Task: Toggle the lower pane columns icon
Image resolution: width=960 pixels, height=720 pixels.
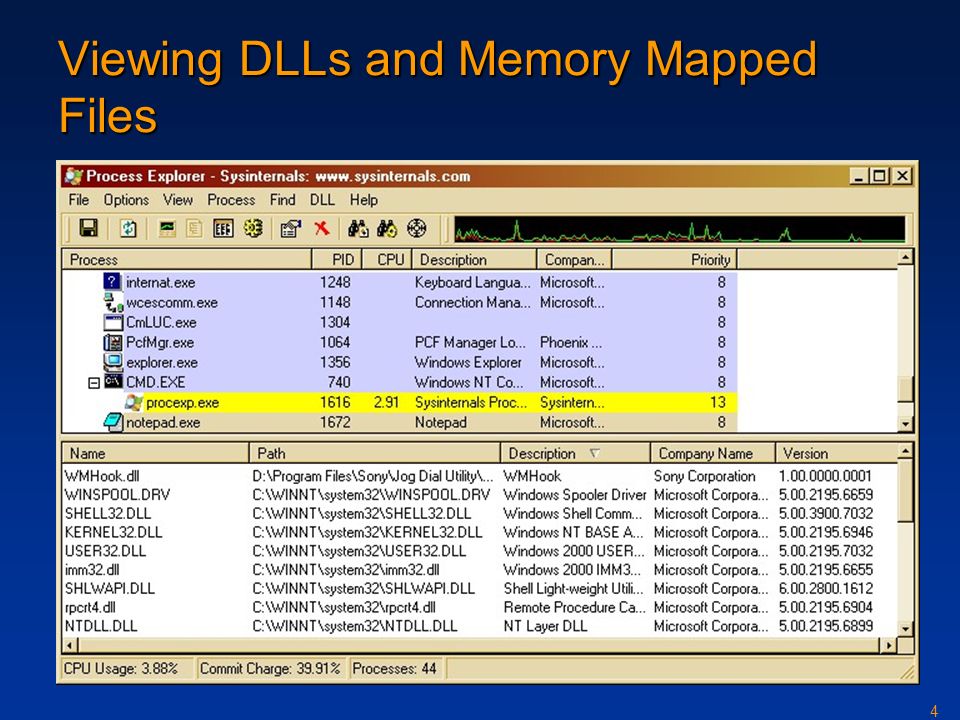Action: tap(223, 228)
